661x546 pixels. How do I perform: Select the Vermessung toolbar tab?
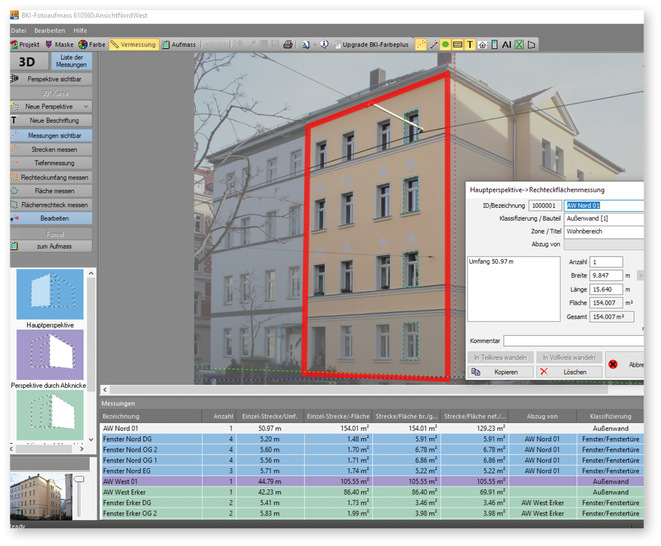(x=135, y=45)
